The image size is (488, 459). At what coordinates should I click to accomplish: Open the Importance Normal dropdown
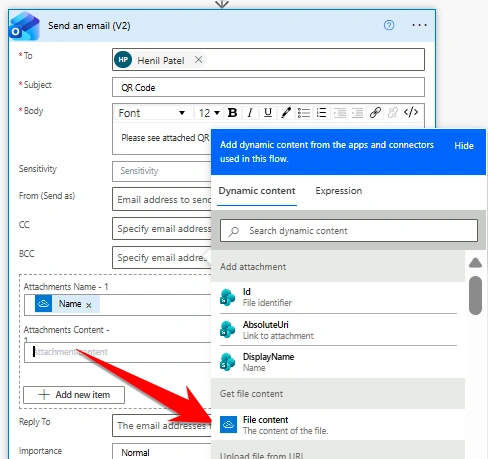[x=162, y=451]
